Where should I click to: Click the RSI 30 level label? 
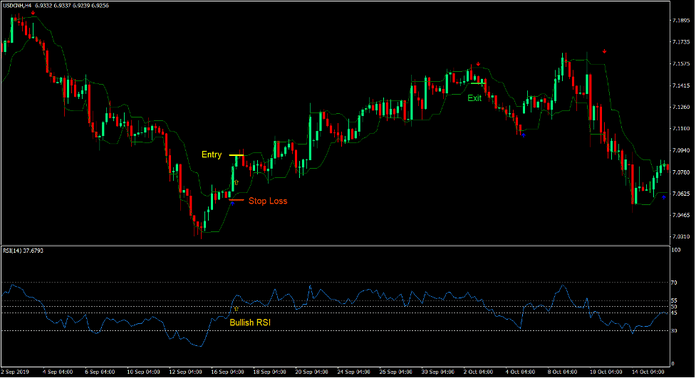tap(674, 331)
